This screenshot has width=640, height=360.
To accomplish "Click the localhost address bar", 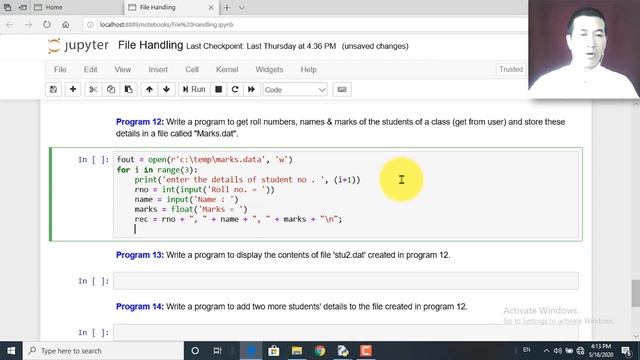I will (x=304, y=24).
